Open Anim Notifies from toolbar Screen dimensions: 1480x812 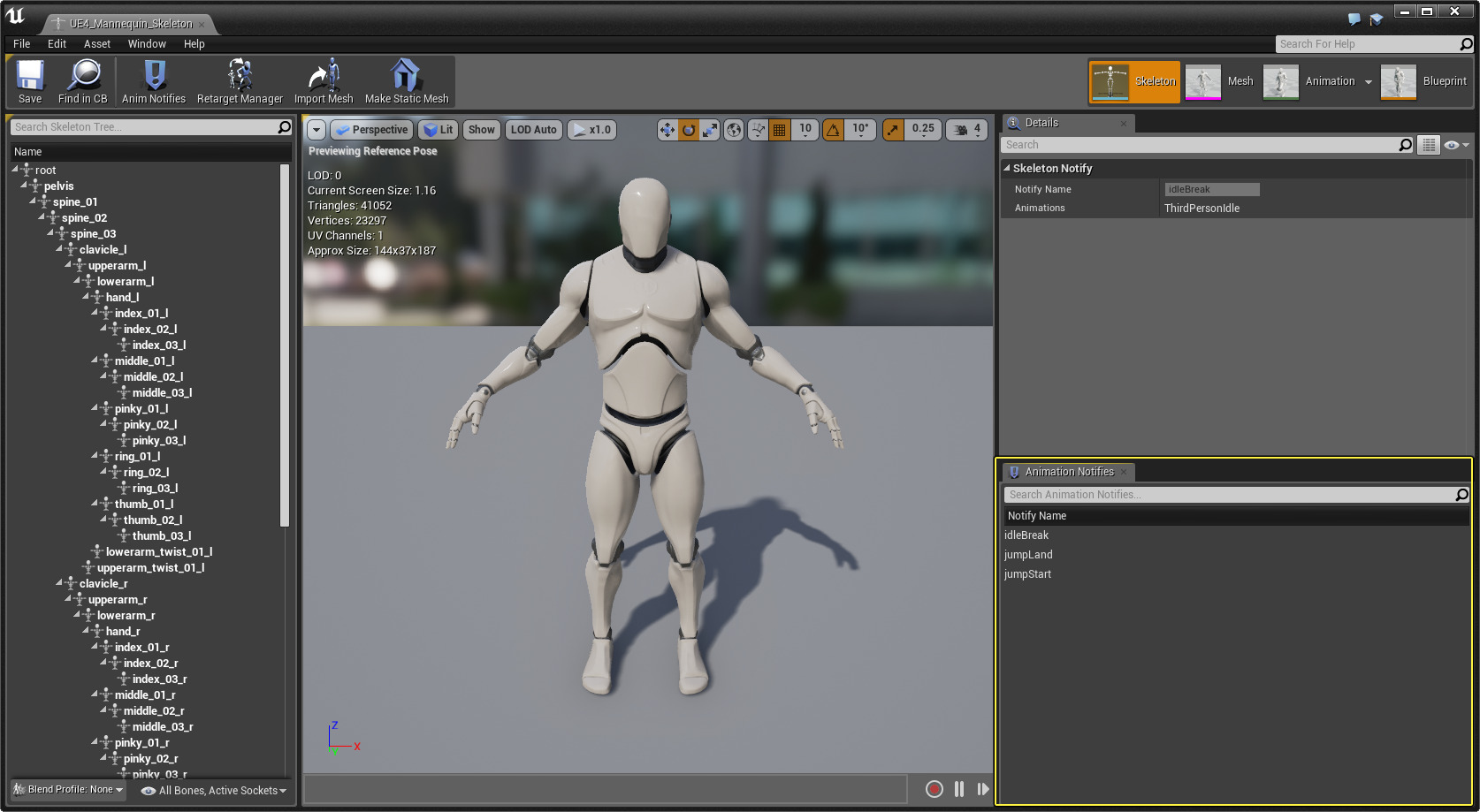154,81
